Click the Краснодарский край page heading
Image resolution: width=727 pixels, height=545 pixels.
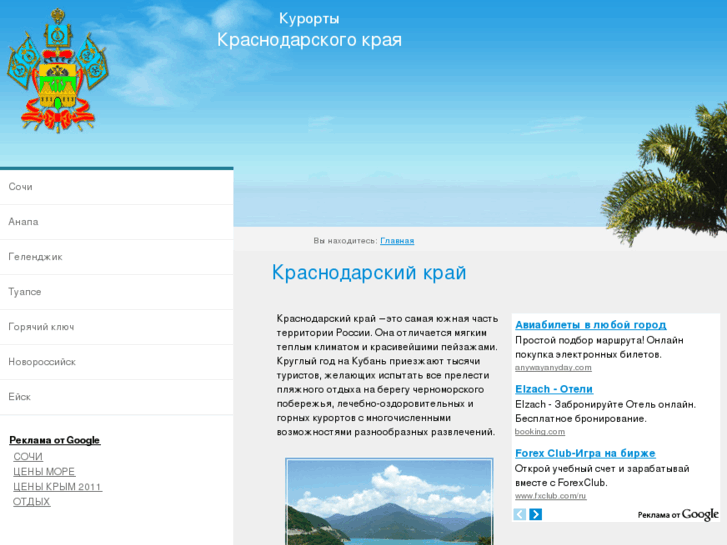(369, 273)
